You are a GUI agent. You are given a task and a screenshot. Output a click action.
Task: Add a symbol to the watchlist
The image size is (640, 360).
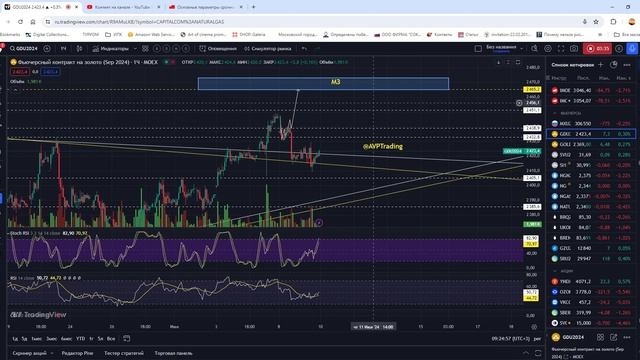600,64
